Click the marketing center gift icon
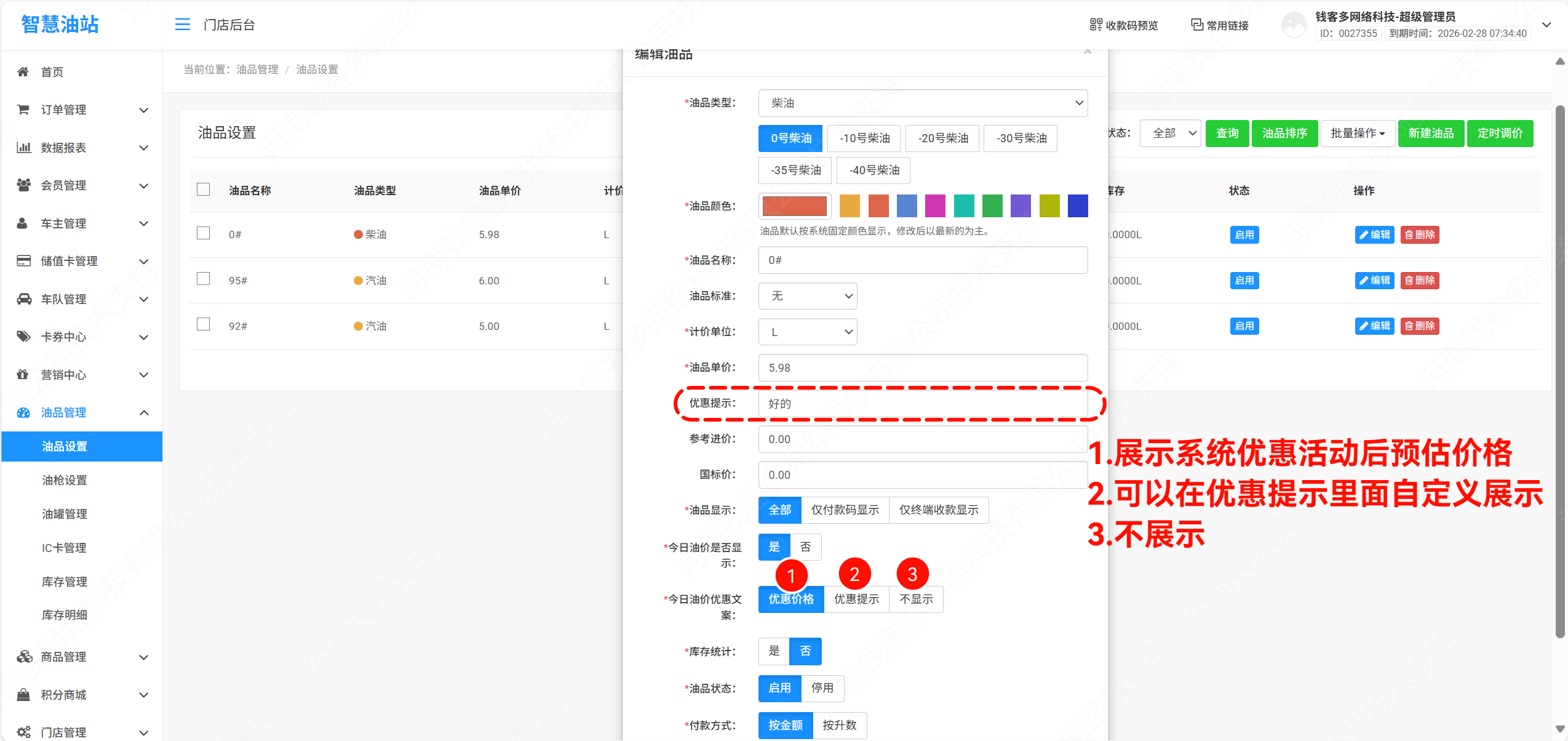Screen dimensions: 1568x741 tap(23, 375)
